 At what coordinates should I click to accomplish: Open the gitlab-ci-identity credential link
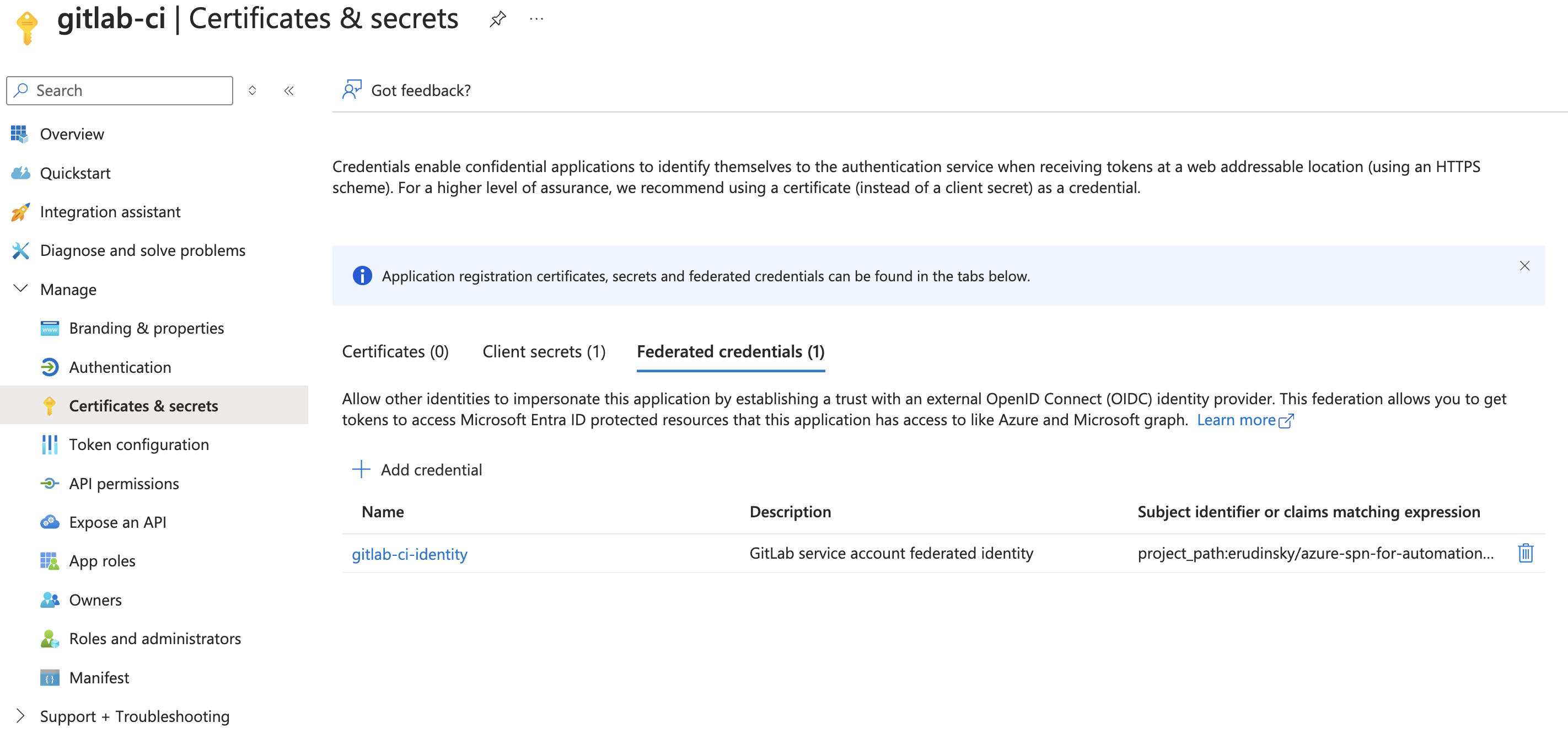click(410, 554)
